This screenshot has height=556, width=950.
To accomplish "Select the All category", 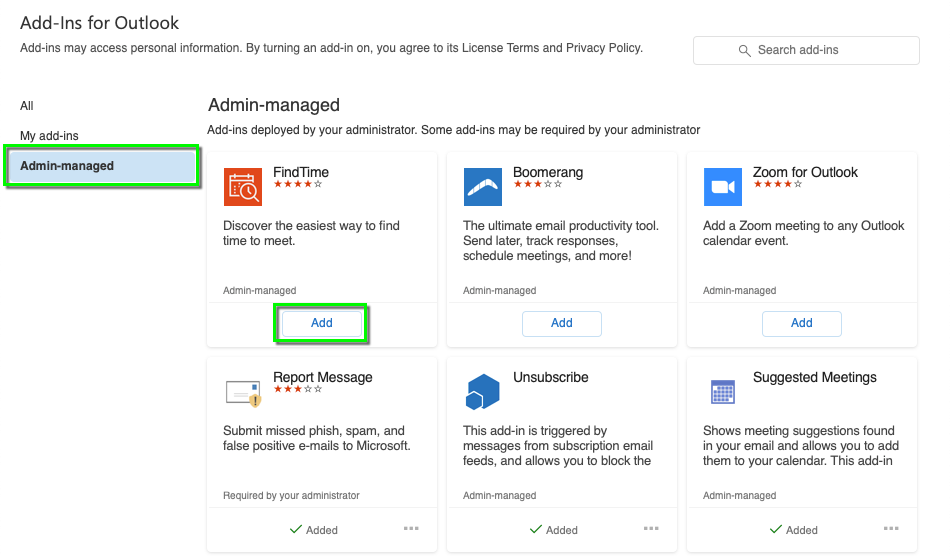I will point(27,106).
